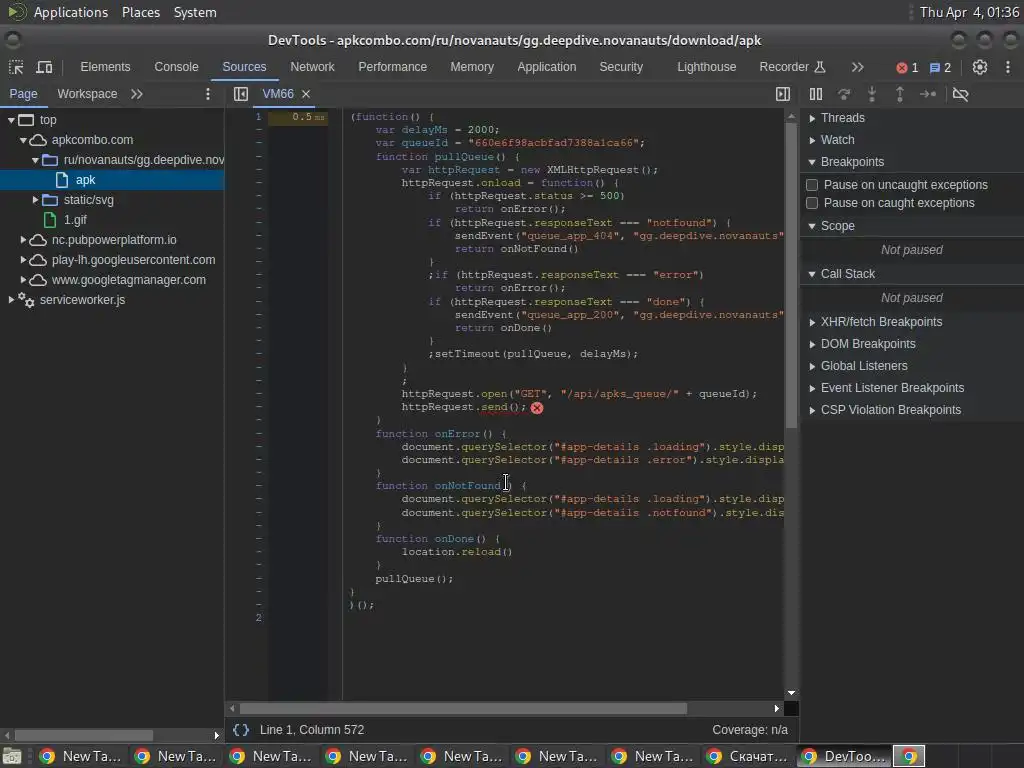Screen dimensions: 1024x768
Task: Open the Console tab
Action: [x=176, y=67]
